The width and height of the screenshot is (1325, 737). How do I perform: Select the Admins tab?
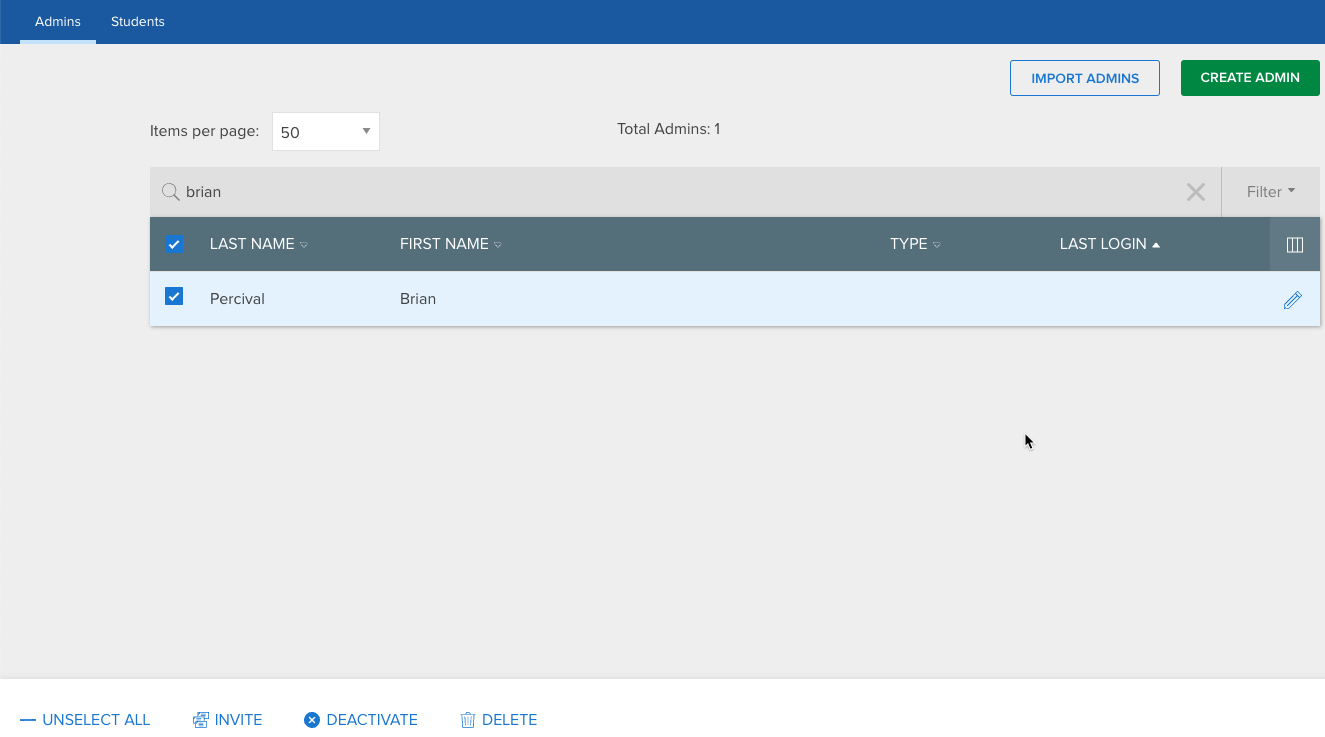click(58, 21)
